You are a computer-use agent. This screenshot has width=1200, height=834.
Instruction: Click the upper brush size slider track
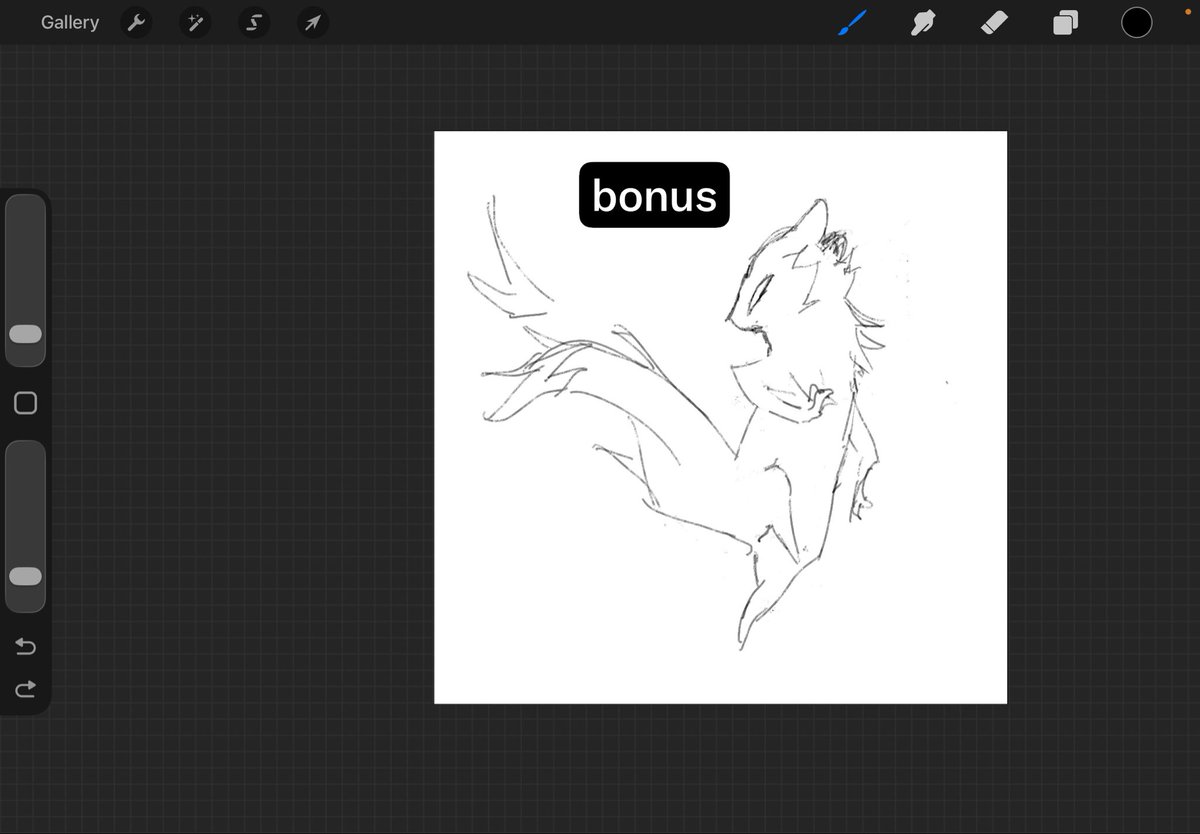[25, 258]
